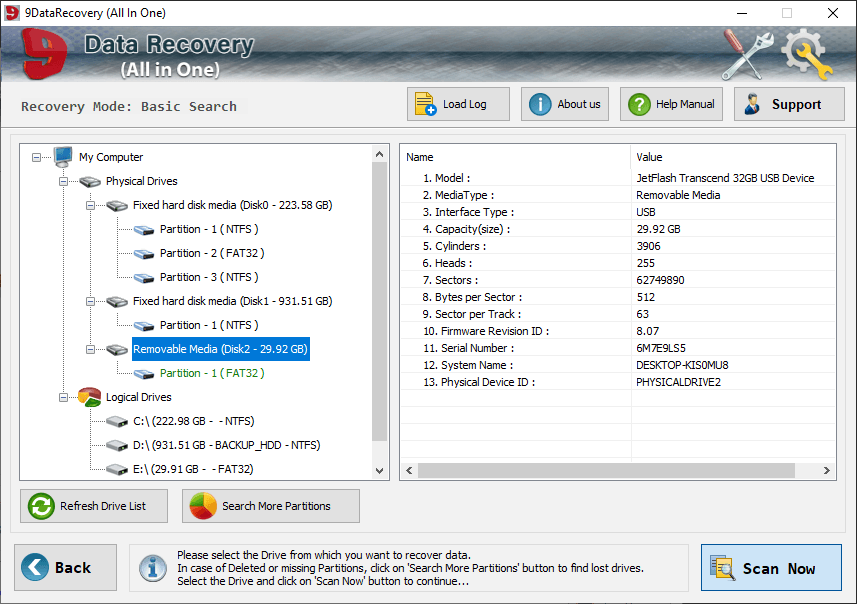Click the C:\ drive icon

(117, 421)
